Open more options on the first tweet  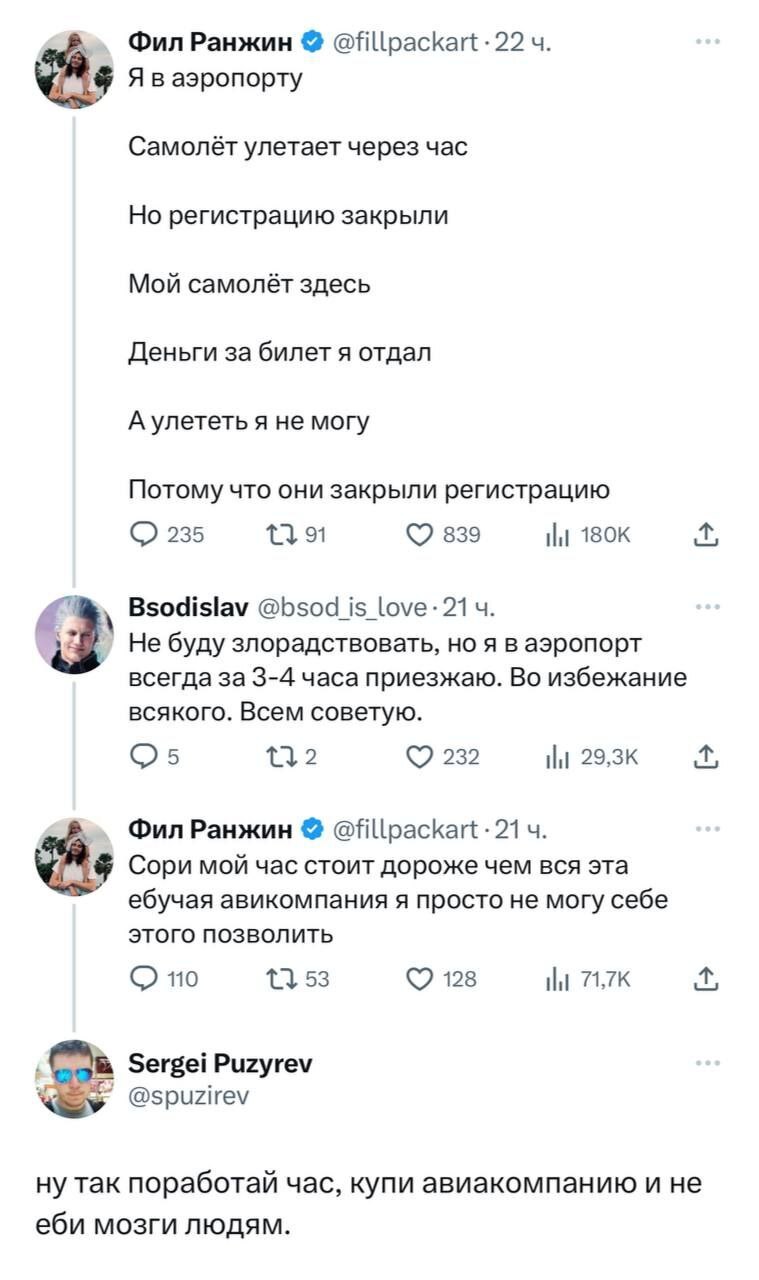pos(707,42)
